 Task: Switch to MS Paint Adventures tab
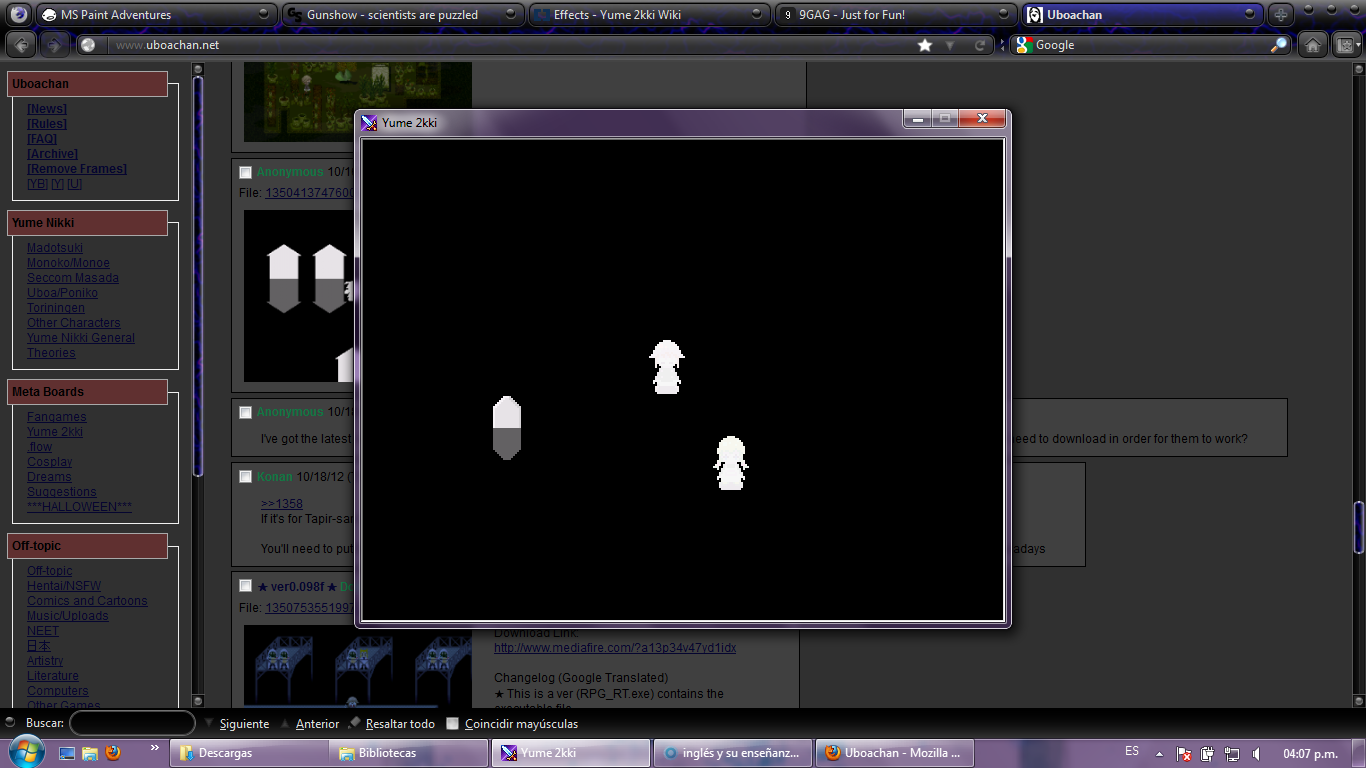pos(157,15)
